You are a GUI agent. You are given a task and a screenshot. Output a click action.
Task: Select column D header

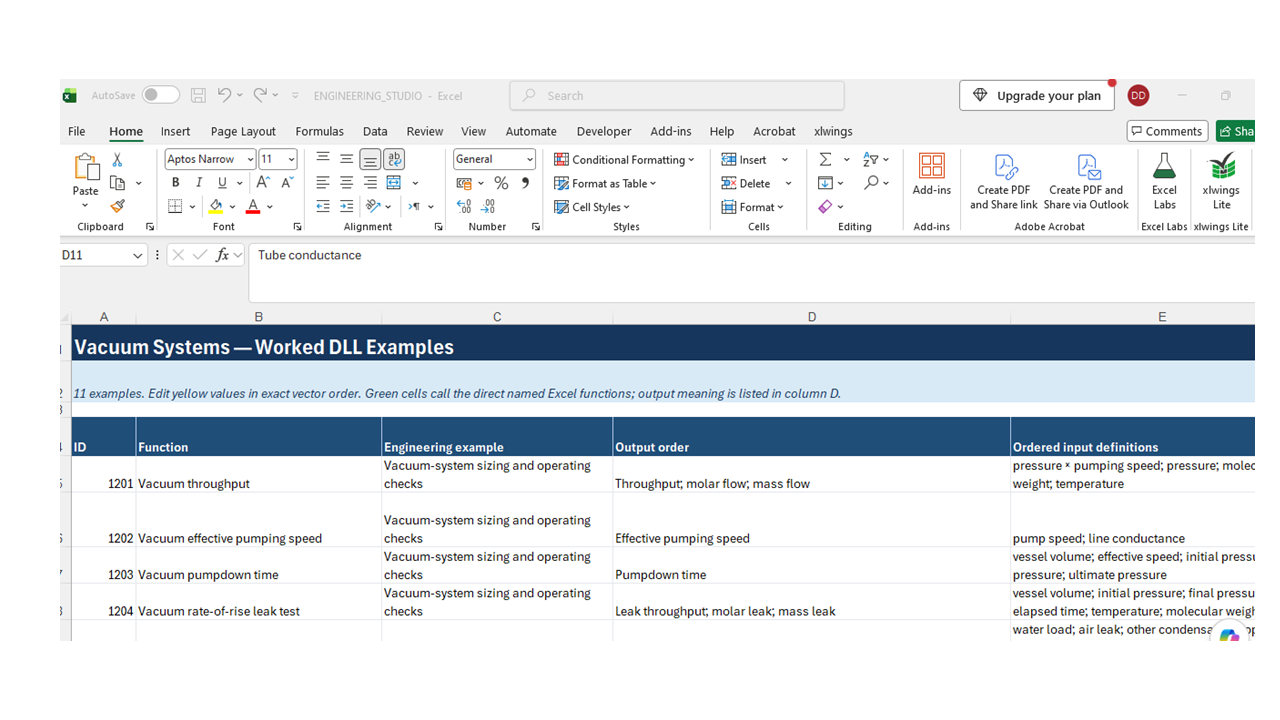point(811,317)
